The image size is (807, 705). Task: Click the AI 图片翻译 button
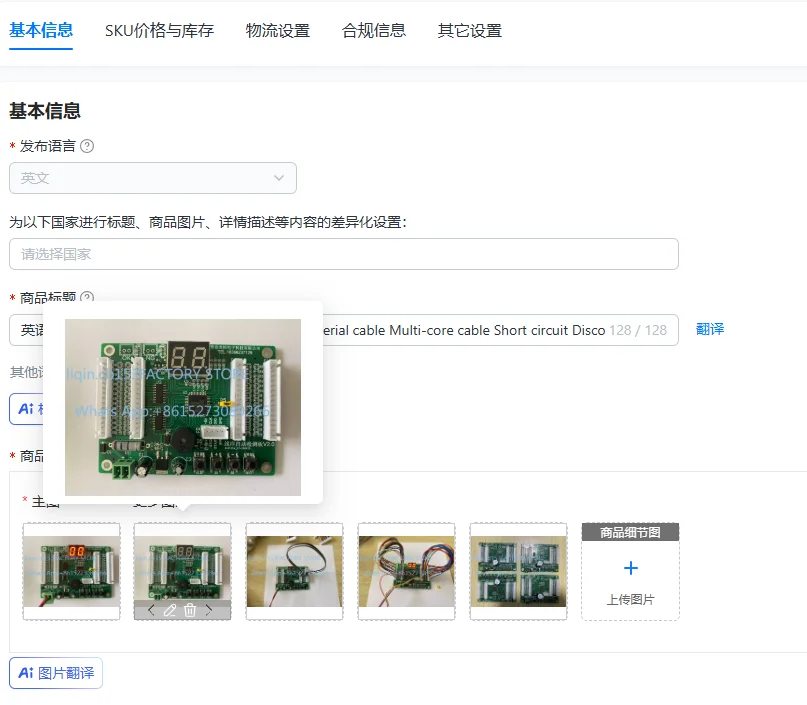click(56, 673)
